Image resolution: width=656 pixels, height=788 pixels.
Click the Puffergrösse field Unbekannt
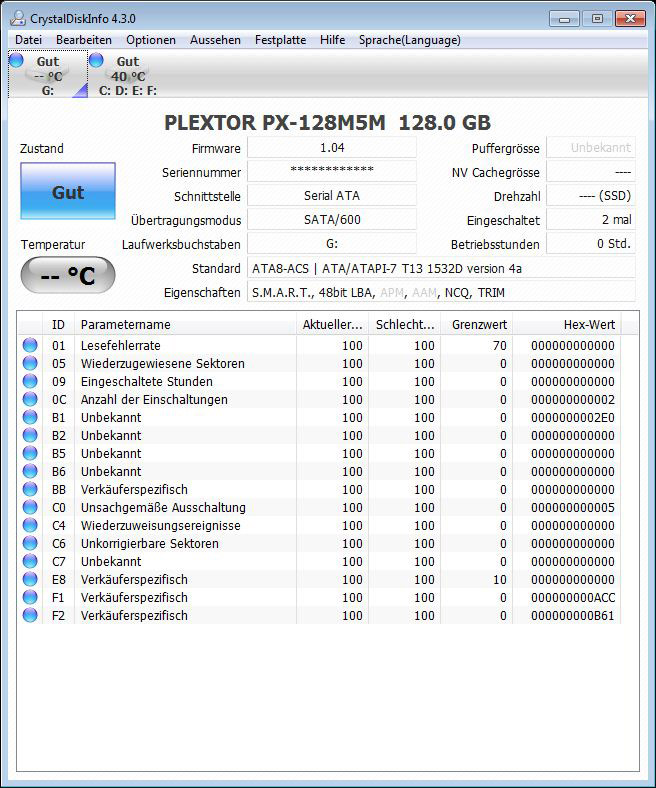pyautogui.click(x=591, y=148)
